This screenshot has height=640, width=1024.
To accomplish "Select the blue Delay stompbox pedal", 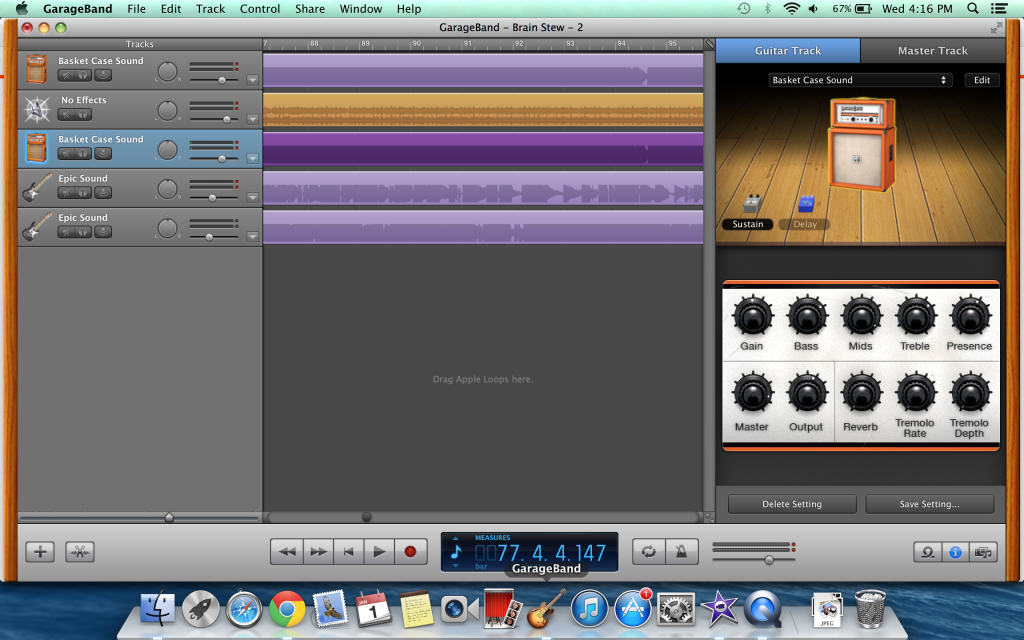I will click(806, 204).
